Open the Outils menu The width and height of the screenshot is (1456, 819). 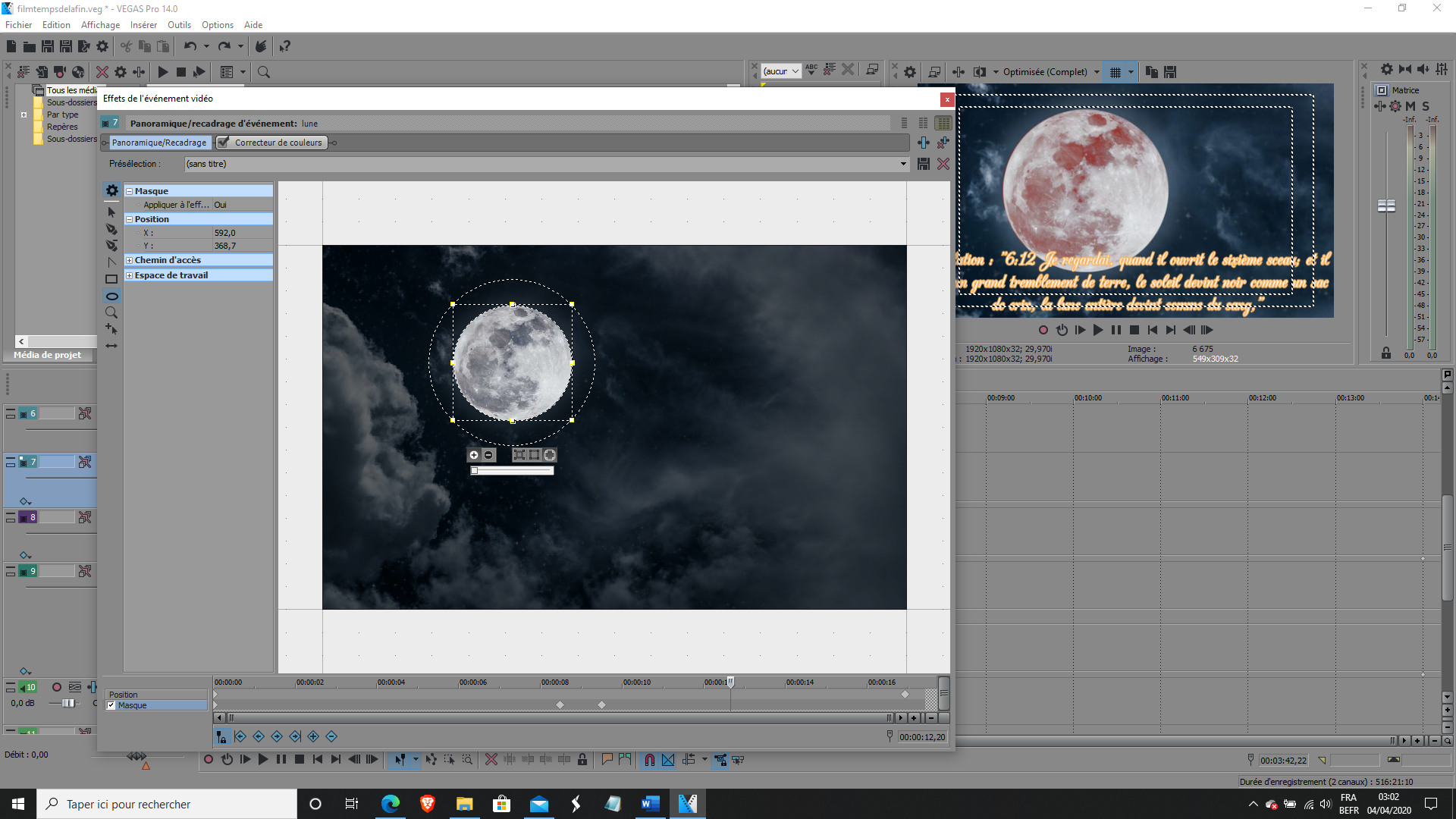pyautogui.click(x=179, y=25)
